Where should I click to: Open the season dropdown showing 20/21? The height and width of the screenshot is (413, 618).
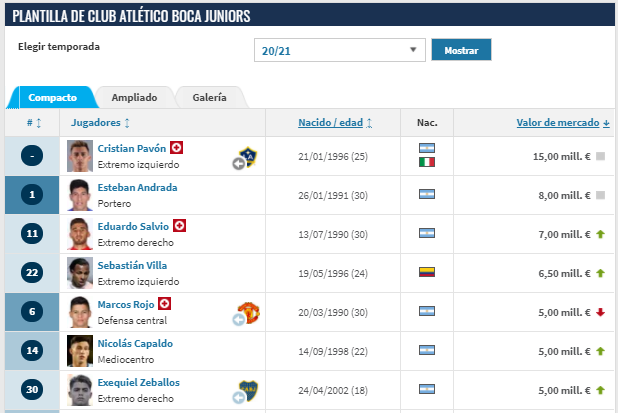coord(340,50)
